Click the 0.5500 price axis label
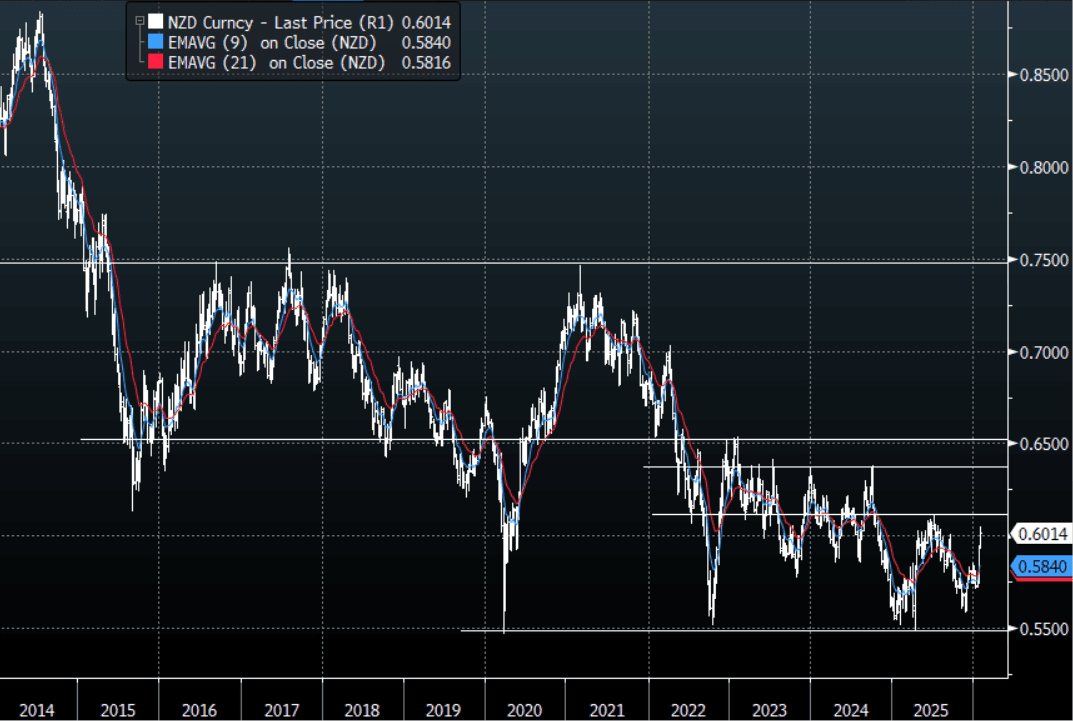Viewport: 1073px width, 721px height. coord(1044,629)
